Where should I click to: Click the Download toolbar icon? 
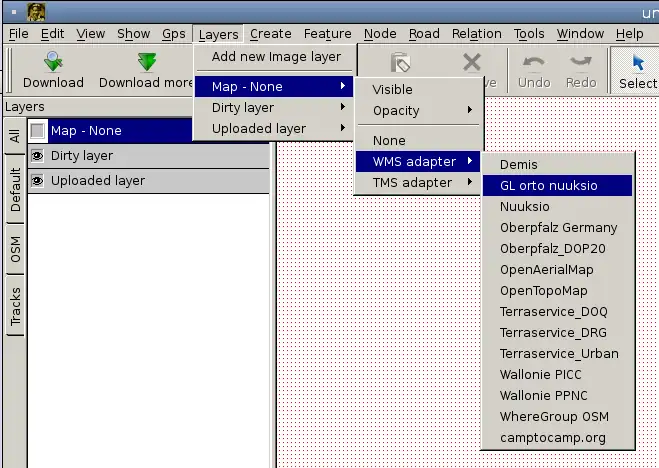pyautogui.click(x=53, y=63)
